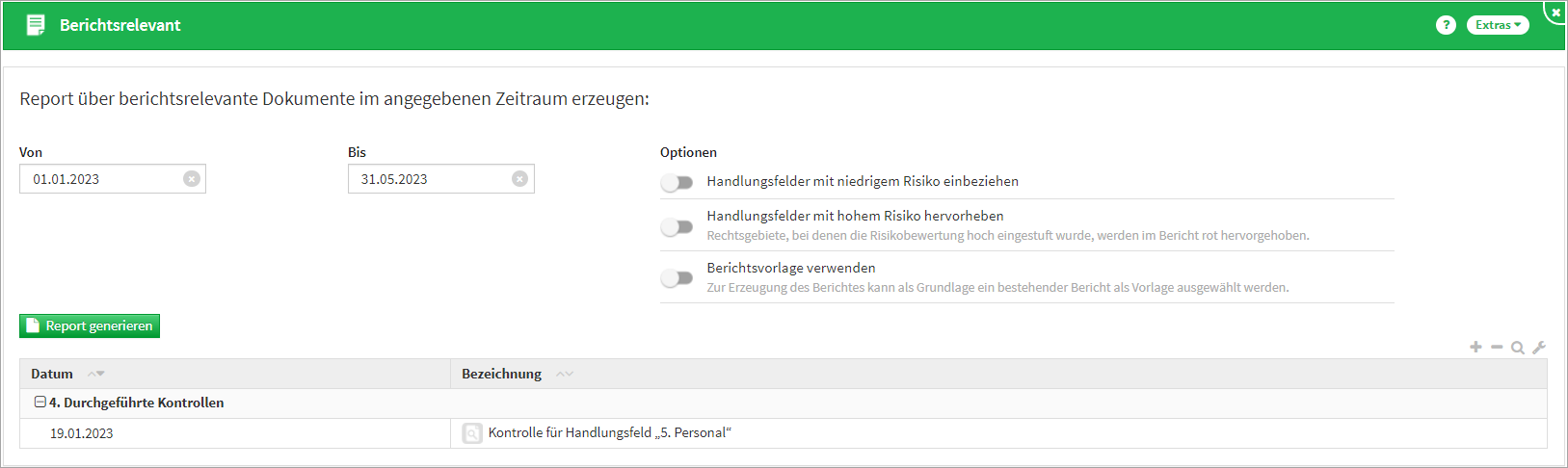Click the plus icon above table

click(1475, 347)
